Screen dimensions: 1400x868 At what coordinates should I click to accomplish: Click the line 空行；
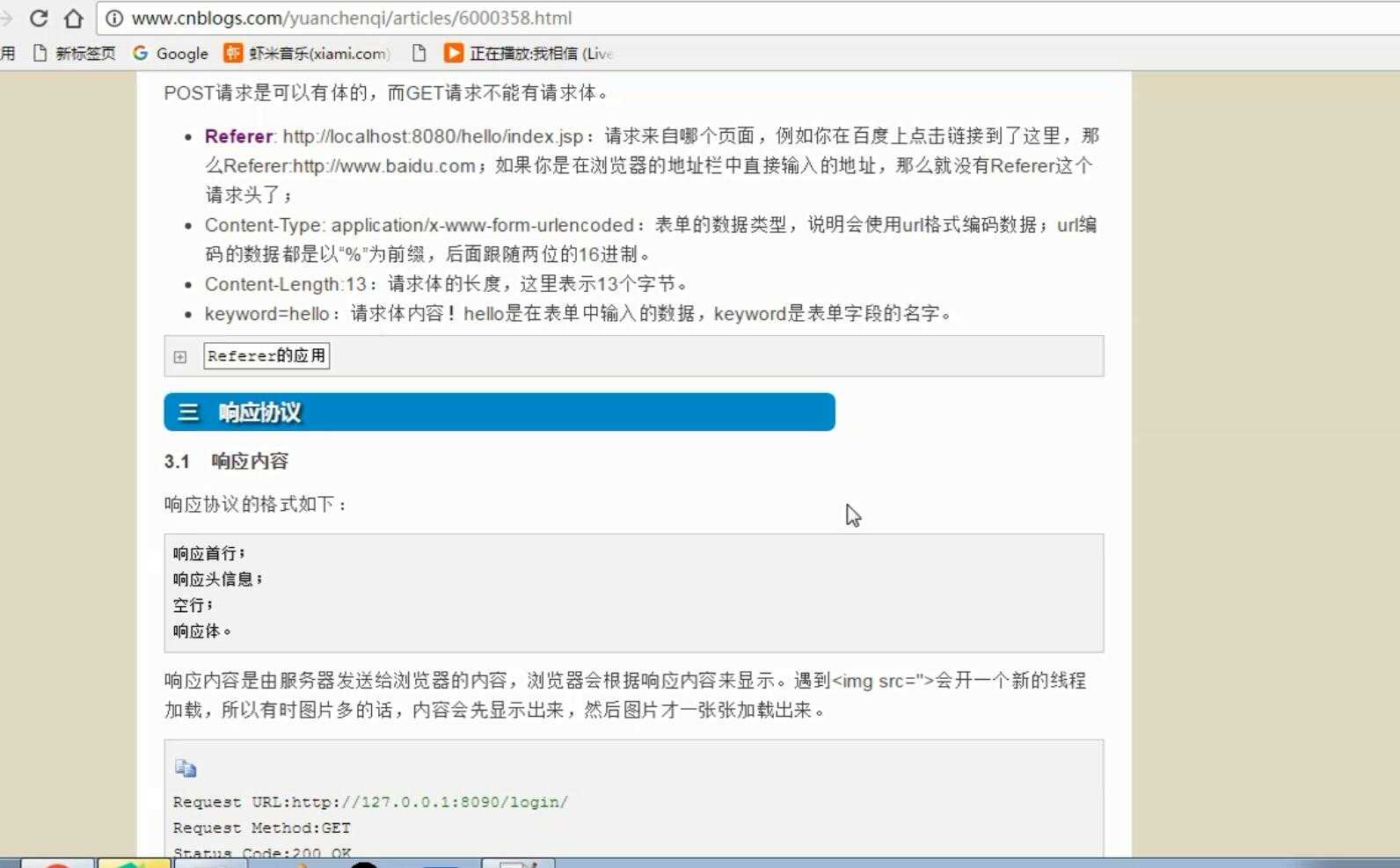click(x=193, y=606)
